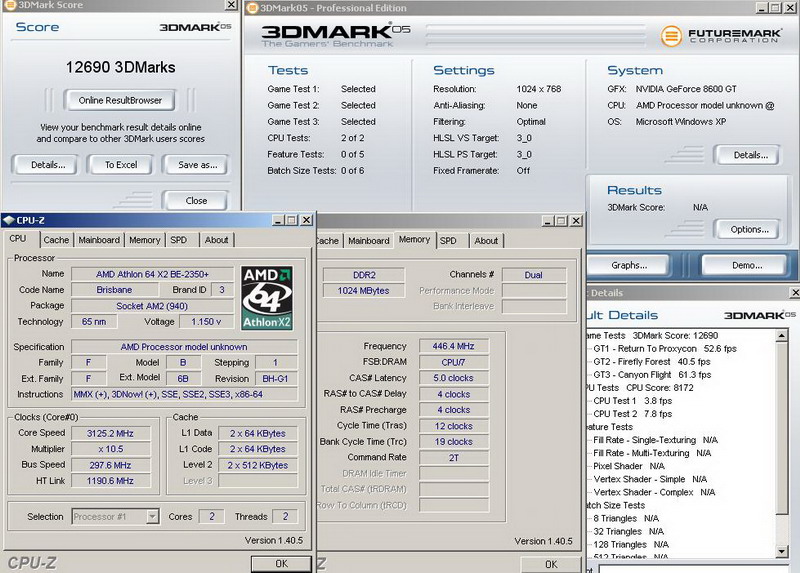Click CAS# Latency value 5.0 clocks

pos(453,378)
